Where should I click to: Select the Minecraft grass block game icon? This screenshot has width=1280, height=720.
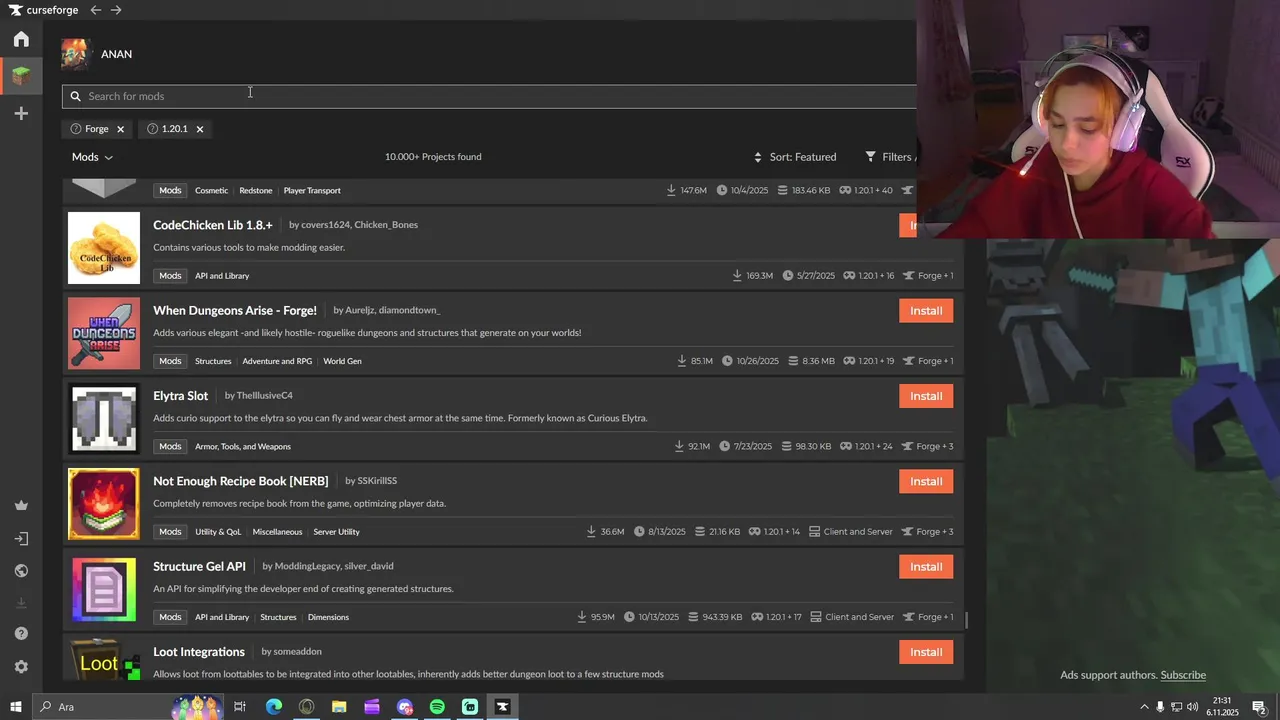pos(21,75)
